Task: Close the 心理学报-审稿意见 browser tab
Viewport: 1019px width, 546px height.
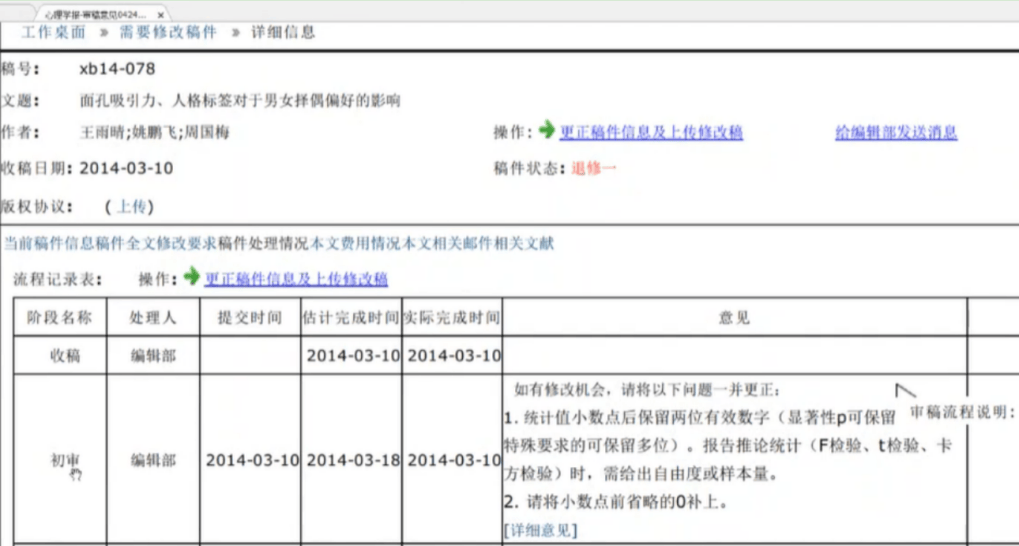Action: coord(161,16)
